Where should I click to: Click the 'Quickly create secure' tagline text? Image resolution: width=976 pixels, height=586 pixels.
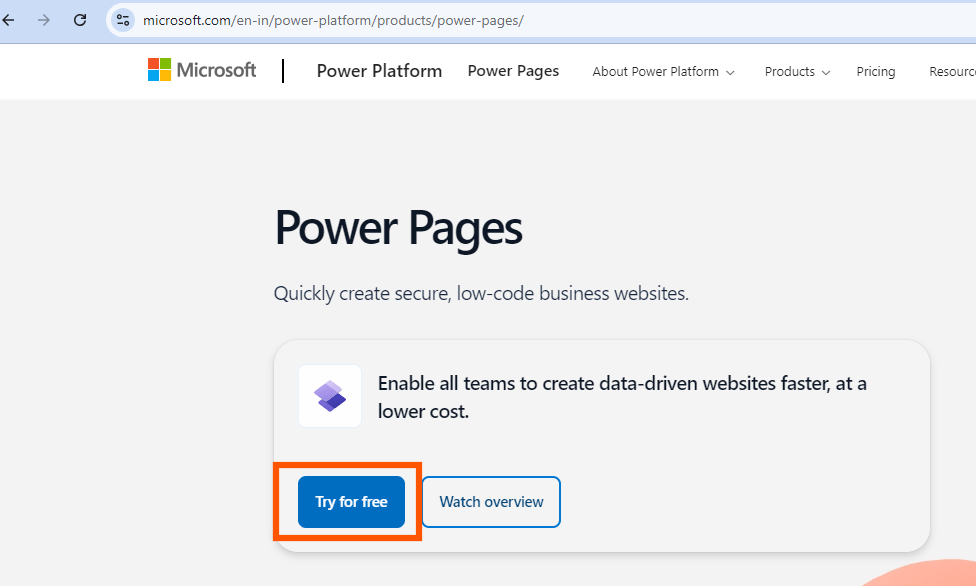tap(481, 294)
